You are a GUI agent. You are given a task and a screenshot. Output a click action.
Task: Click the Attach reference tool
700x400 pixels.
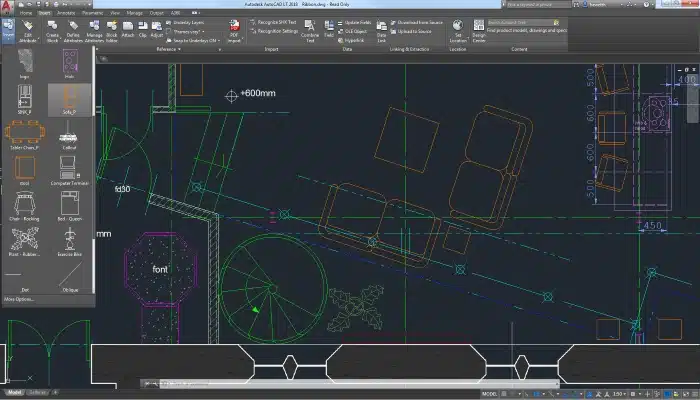click(x=128, y=29)
